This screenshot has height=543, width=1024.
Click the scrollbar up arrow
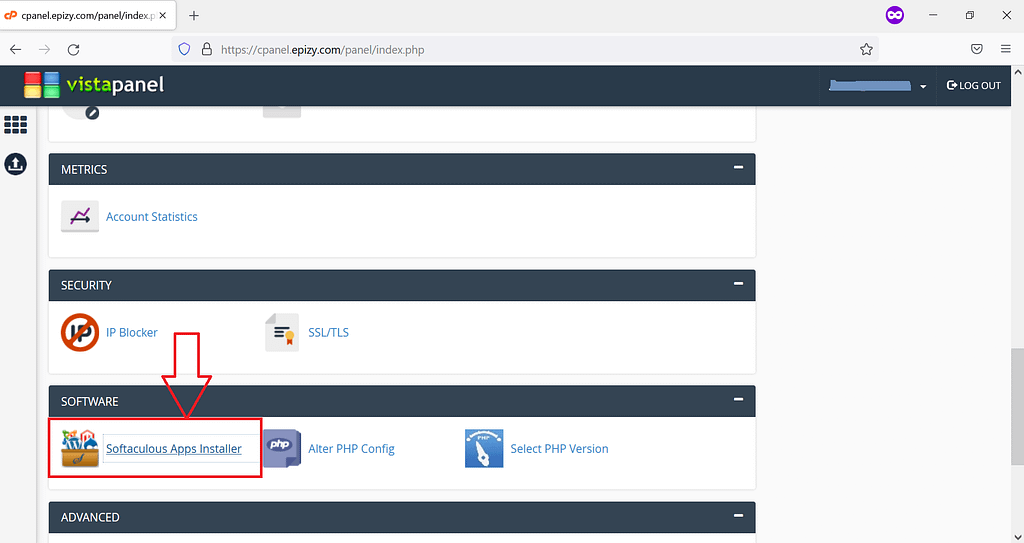pyautogui.click(x=1017, y=72)
